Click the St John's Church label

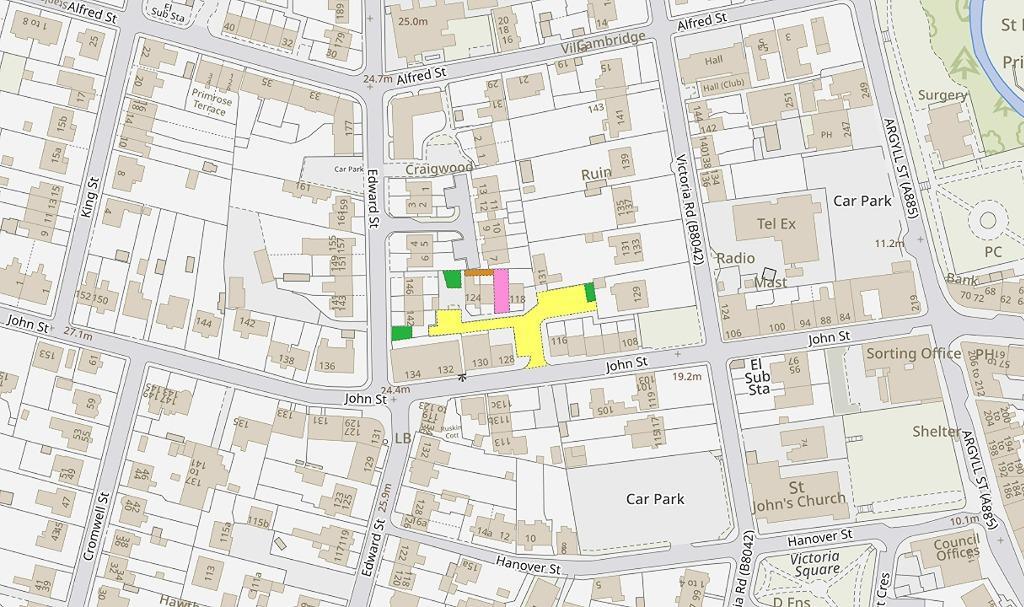[x=797, y=495]
